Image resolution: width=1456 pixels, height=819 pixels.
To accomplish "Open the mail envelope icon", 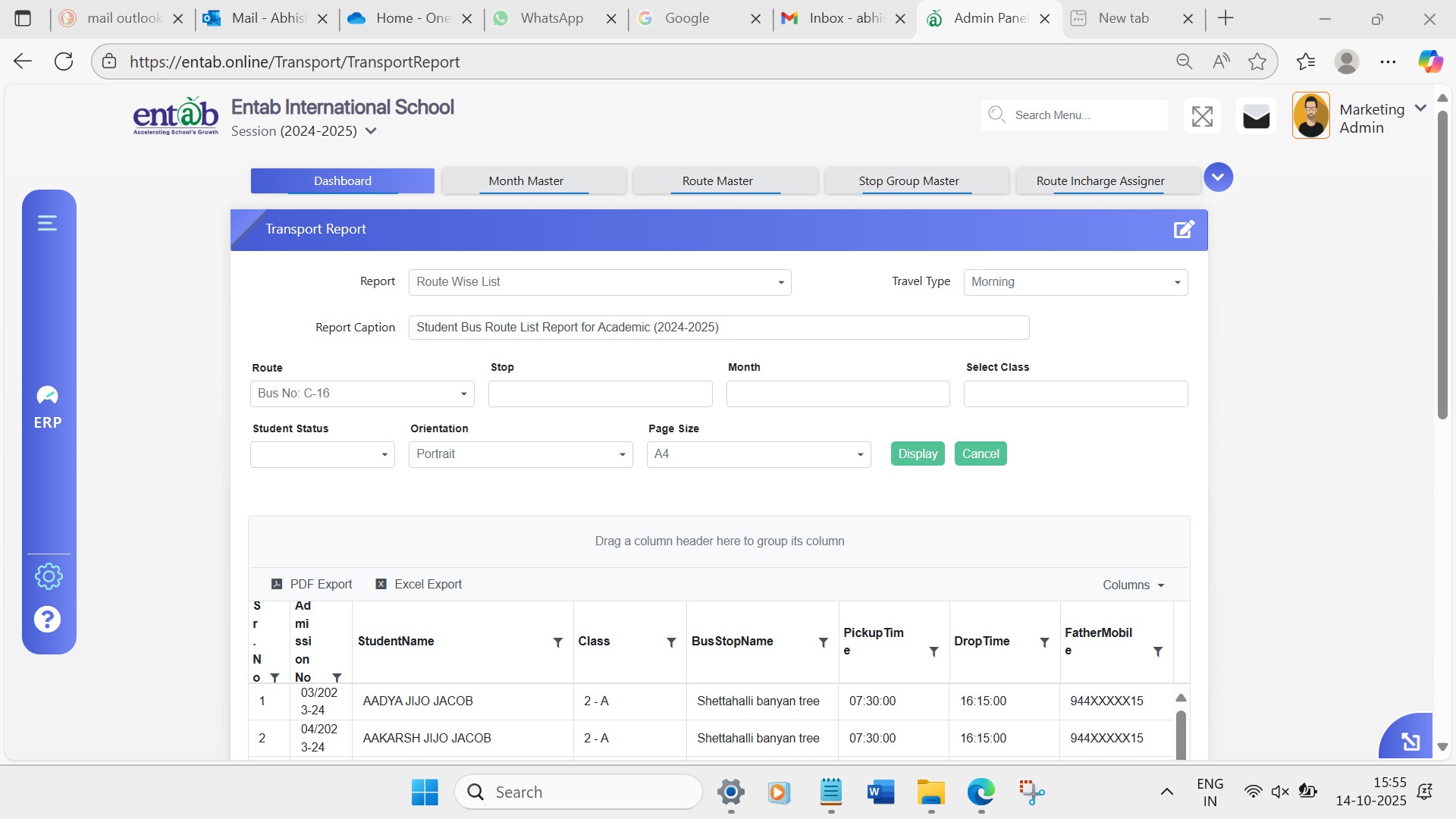I will (x=1256, y=116).
